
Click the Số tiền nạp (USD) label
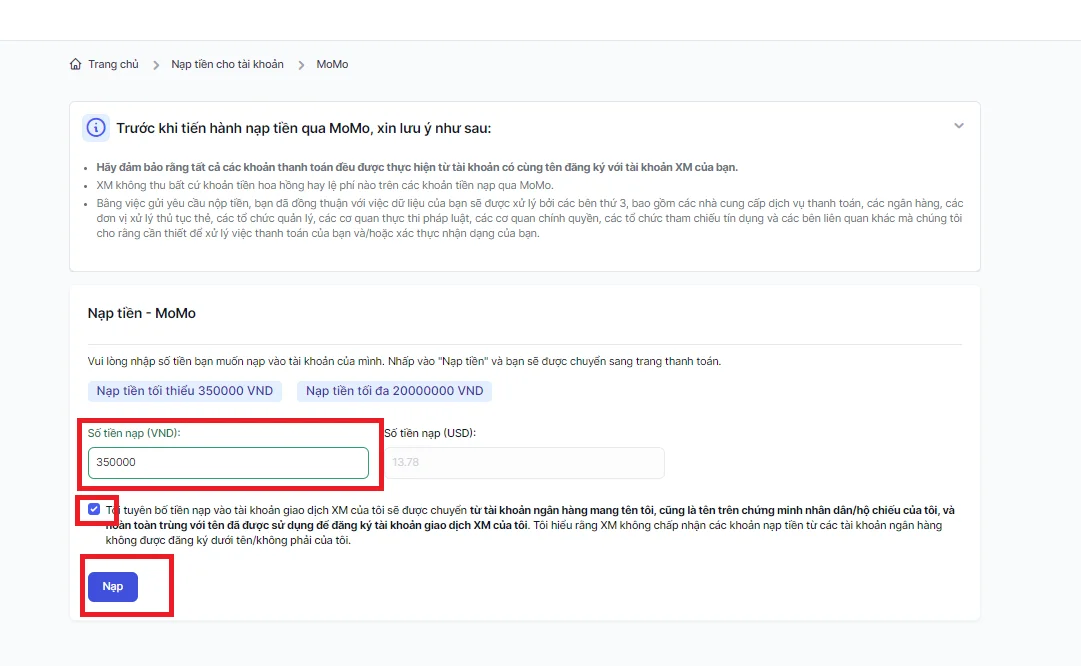coord(430,433)
